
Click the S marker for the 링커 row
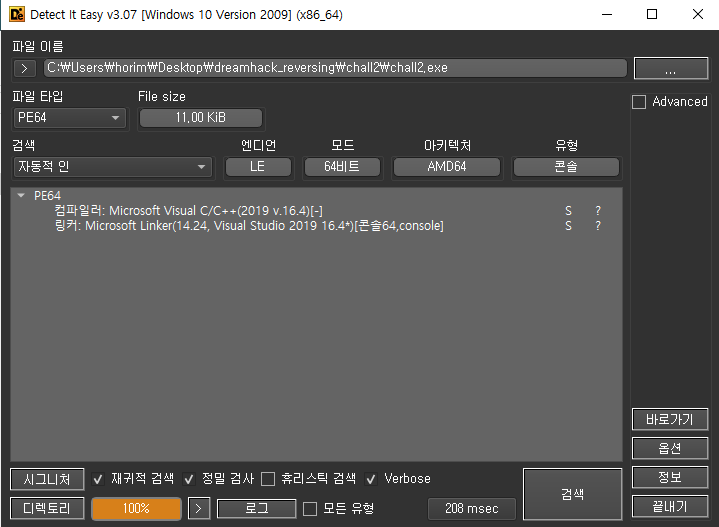[x=568, y=226]
